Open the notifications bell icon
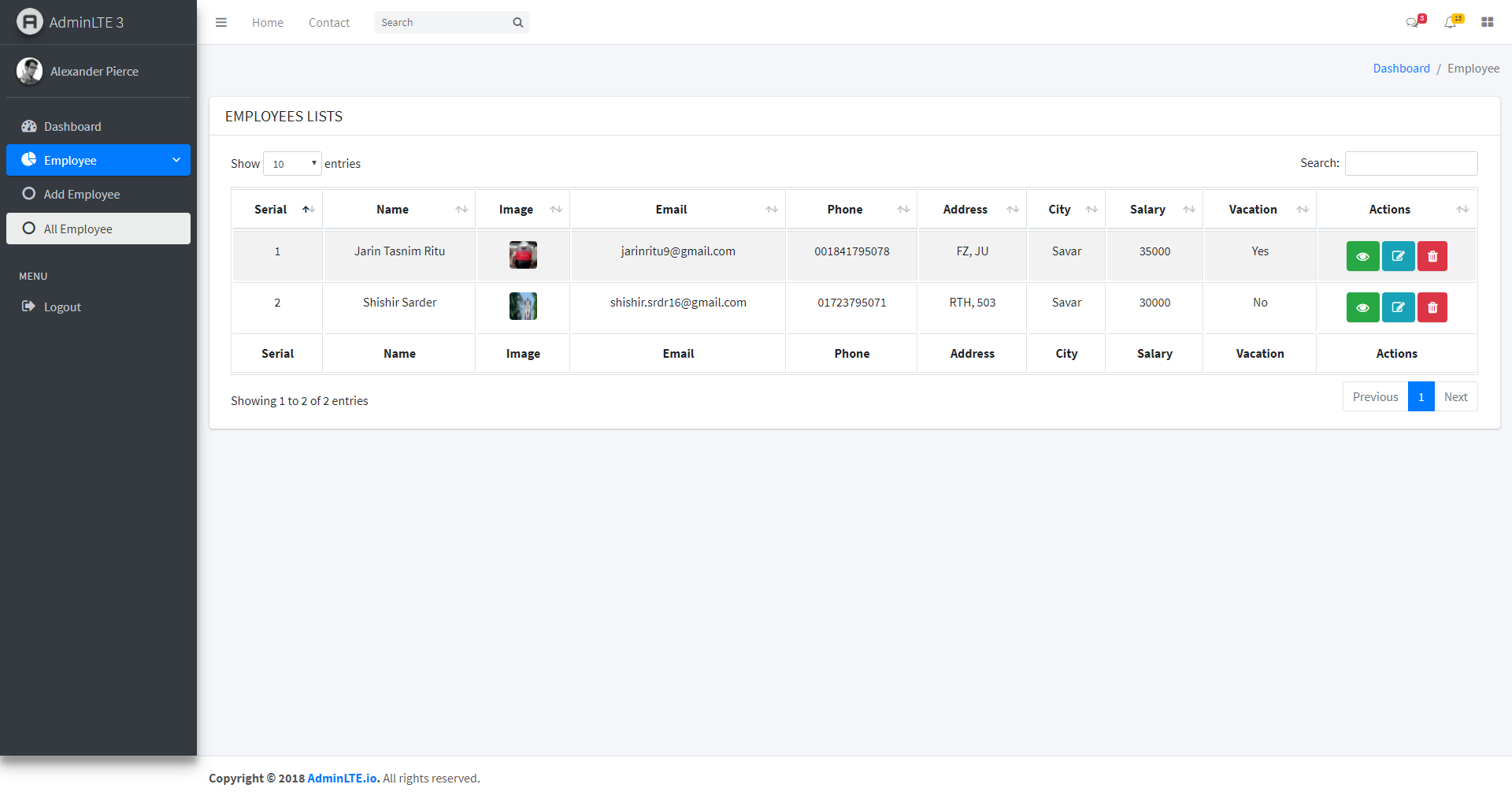The height and width of the screenshot is (799, 1512). (x=1451, y=22)
